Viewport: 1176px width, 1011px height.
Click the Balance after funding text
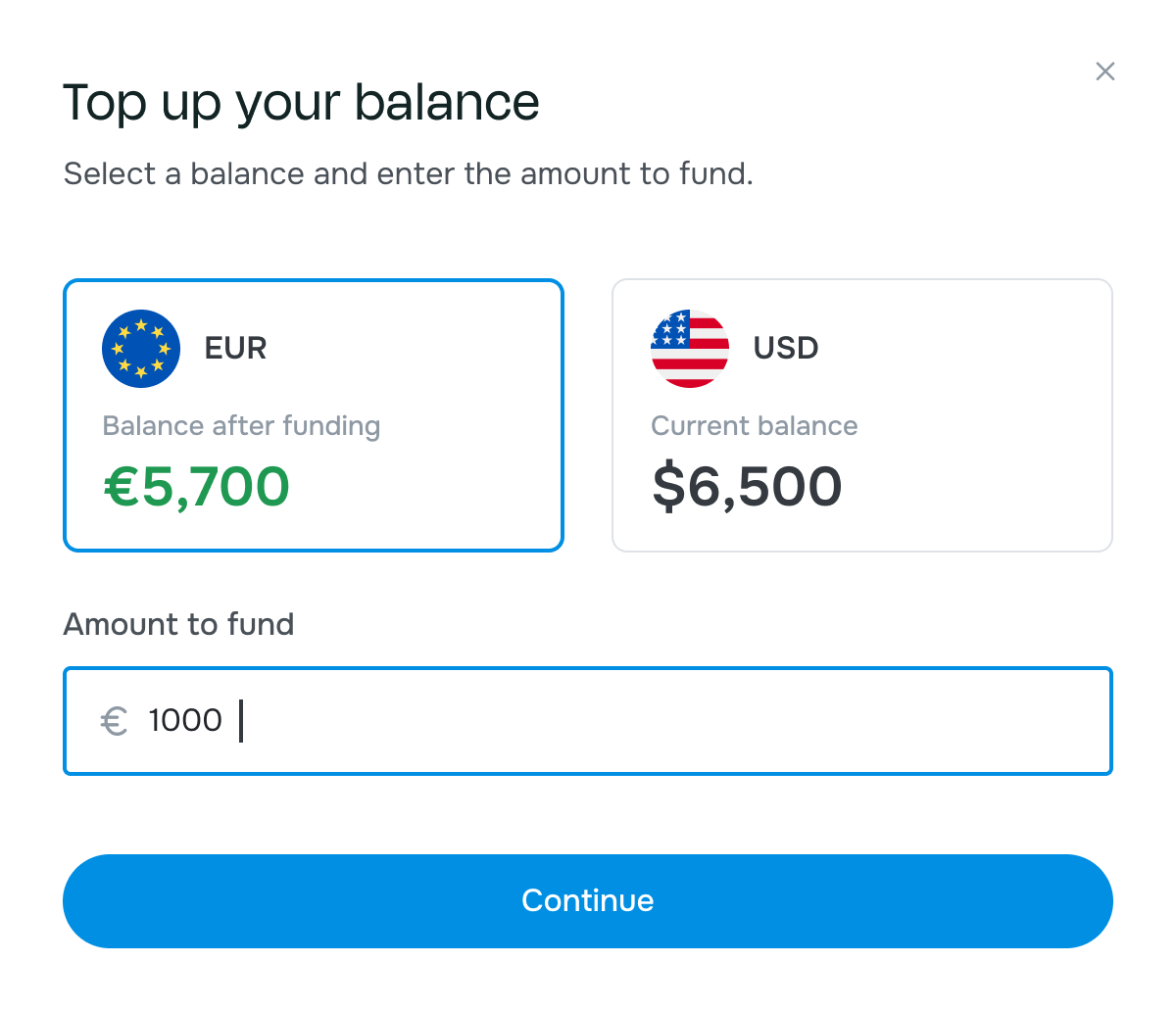click(x=241, y=425)
